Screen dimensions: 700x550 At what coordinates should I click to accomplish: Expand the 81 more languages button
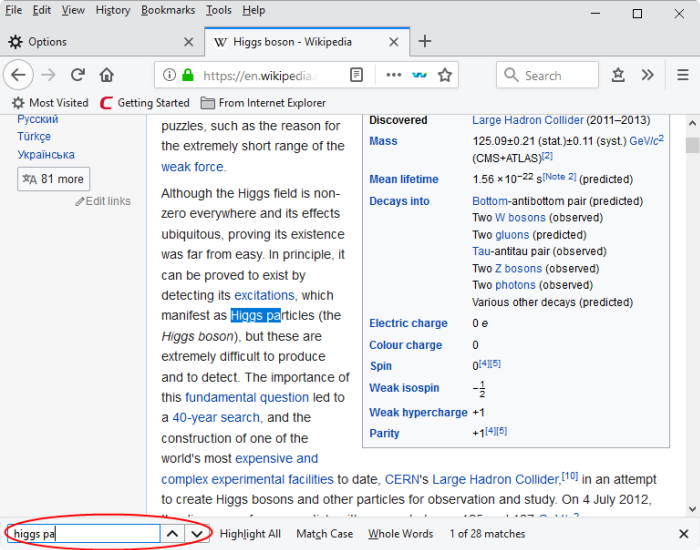54,179
